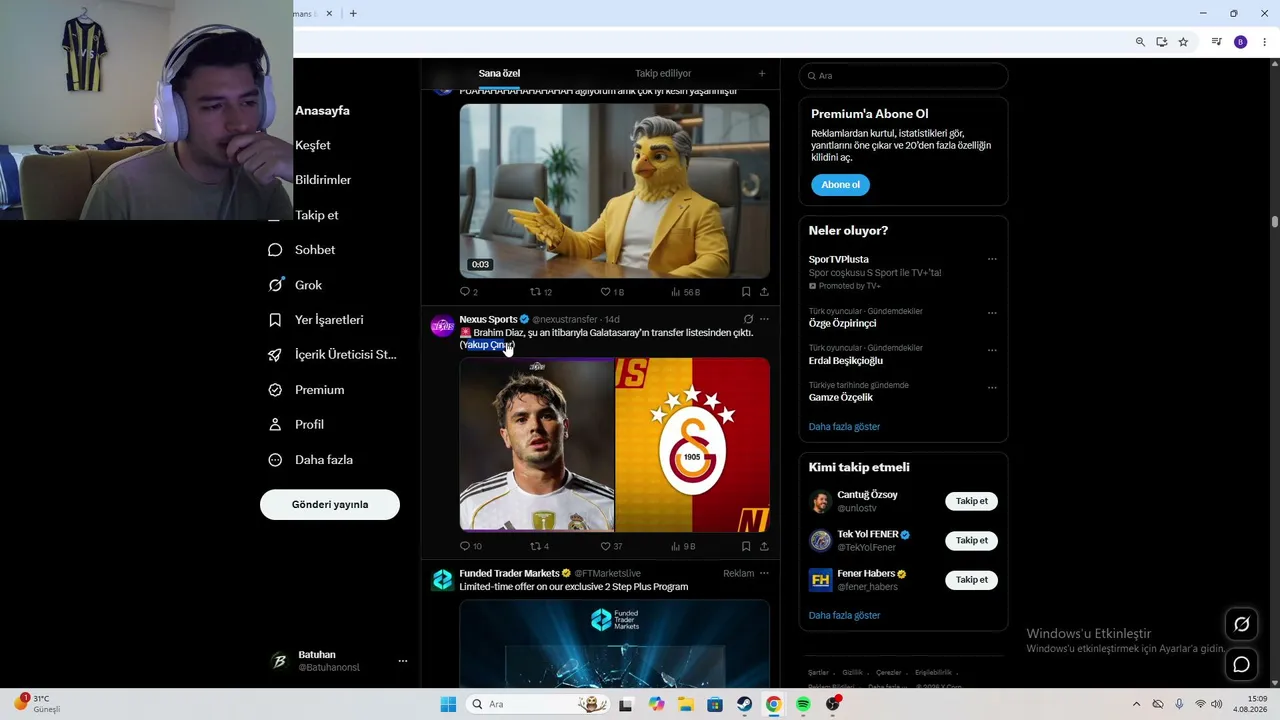This screenshot has height=720, width=1280.
Task: Open the Profil person icon
Action: coord(275,425)
